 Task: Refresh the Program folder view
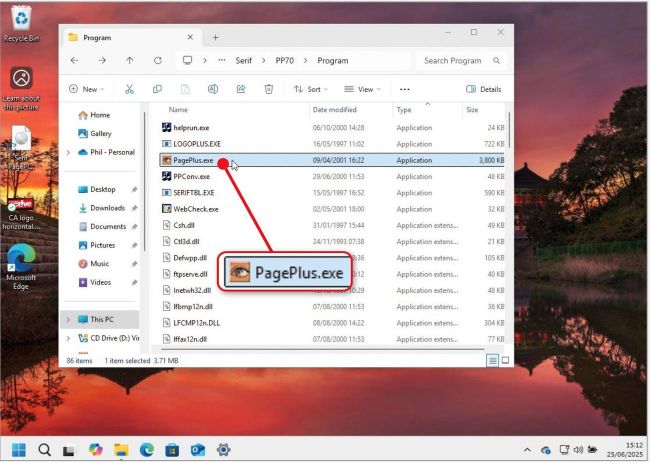pos(157,61)
